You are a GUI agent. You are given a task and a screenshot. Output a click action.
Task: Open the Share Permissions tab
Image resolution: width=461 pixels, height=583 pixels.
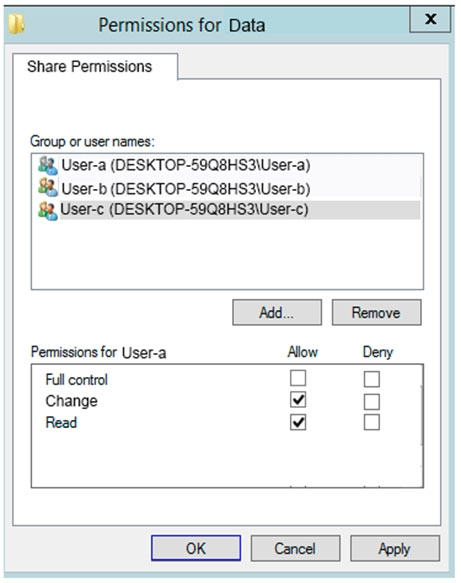tap(90, 67)
